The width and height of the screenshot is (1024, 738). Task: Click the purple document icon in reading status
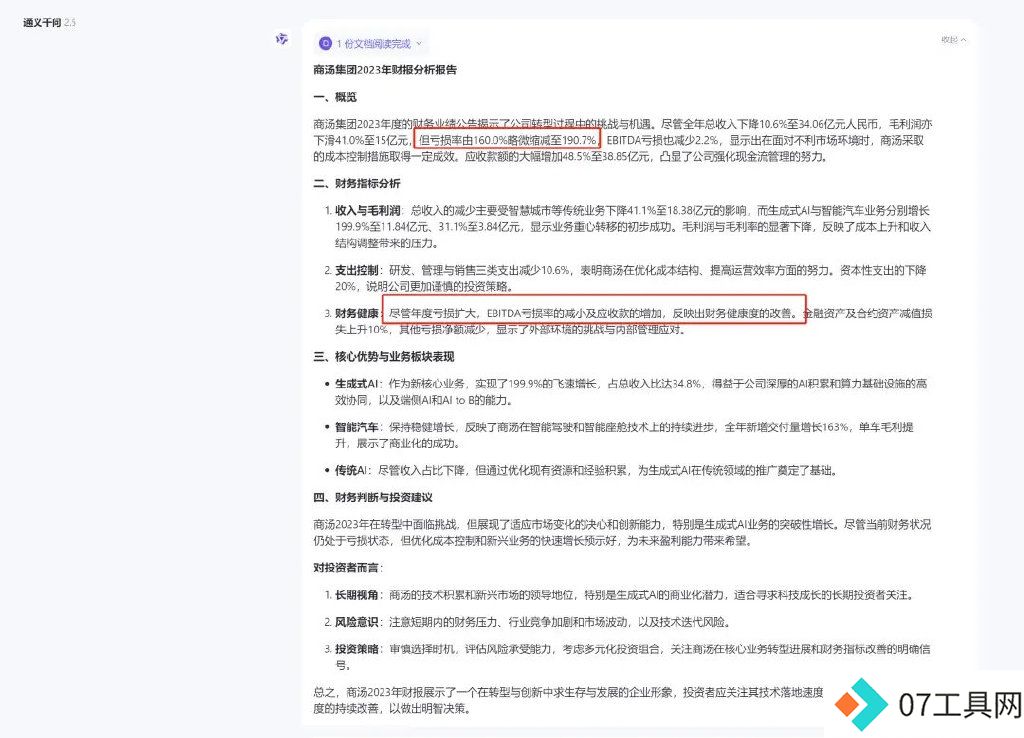[x=325, y=44]
